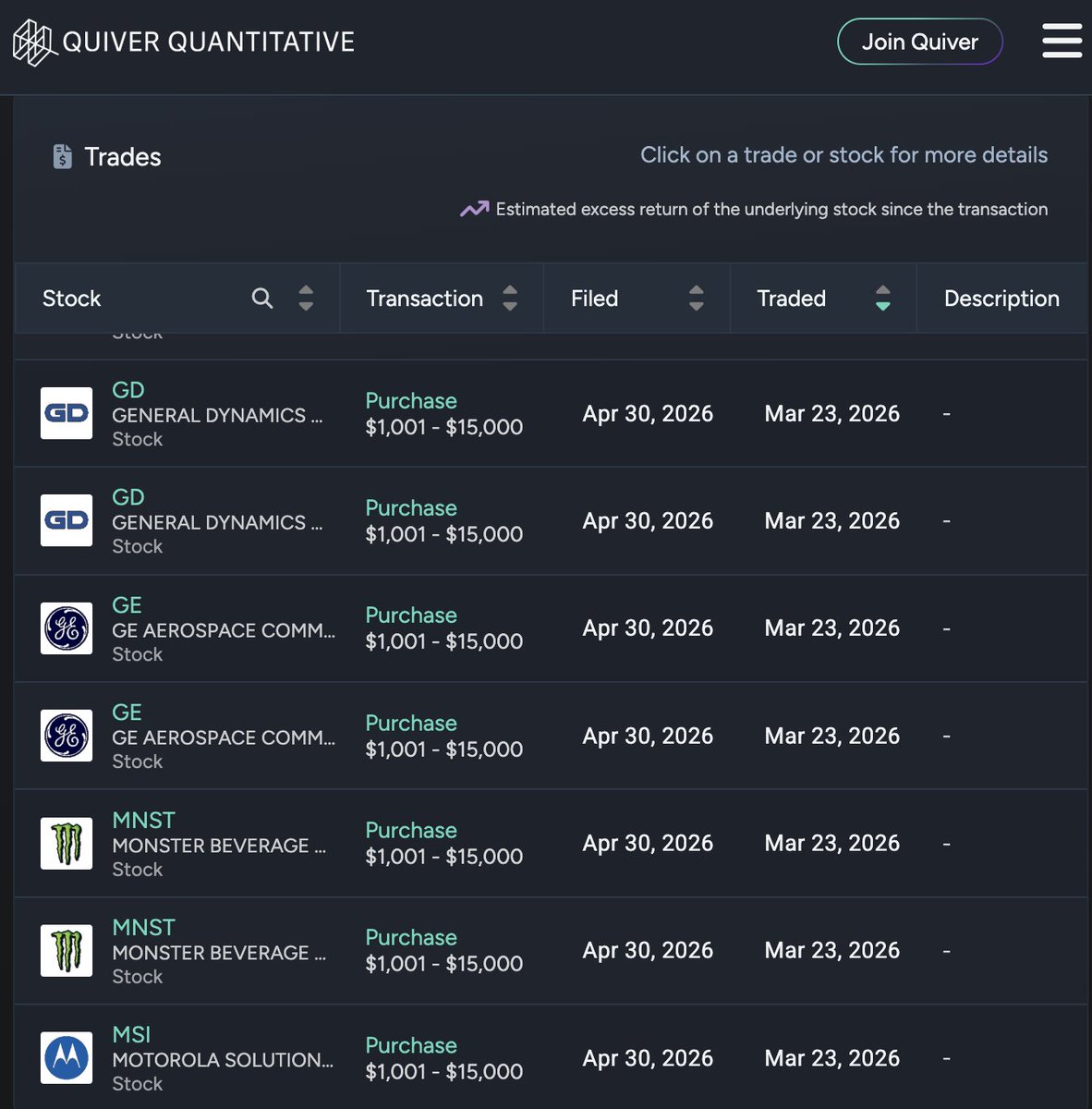Click Apr 30, 2026 in MSI row
The height and width of the screenshot is (1109, 1092).
[x=648, y=1058]
